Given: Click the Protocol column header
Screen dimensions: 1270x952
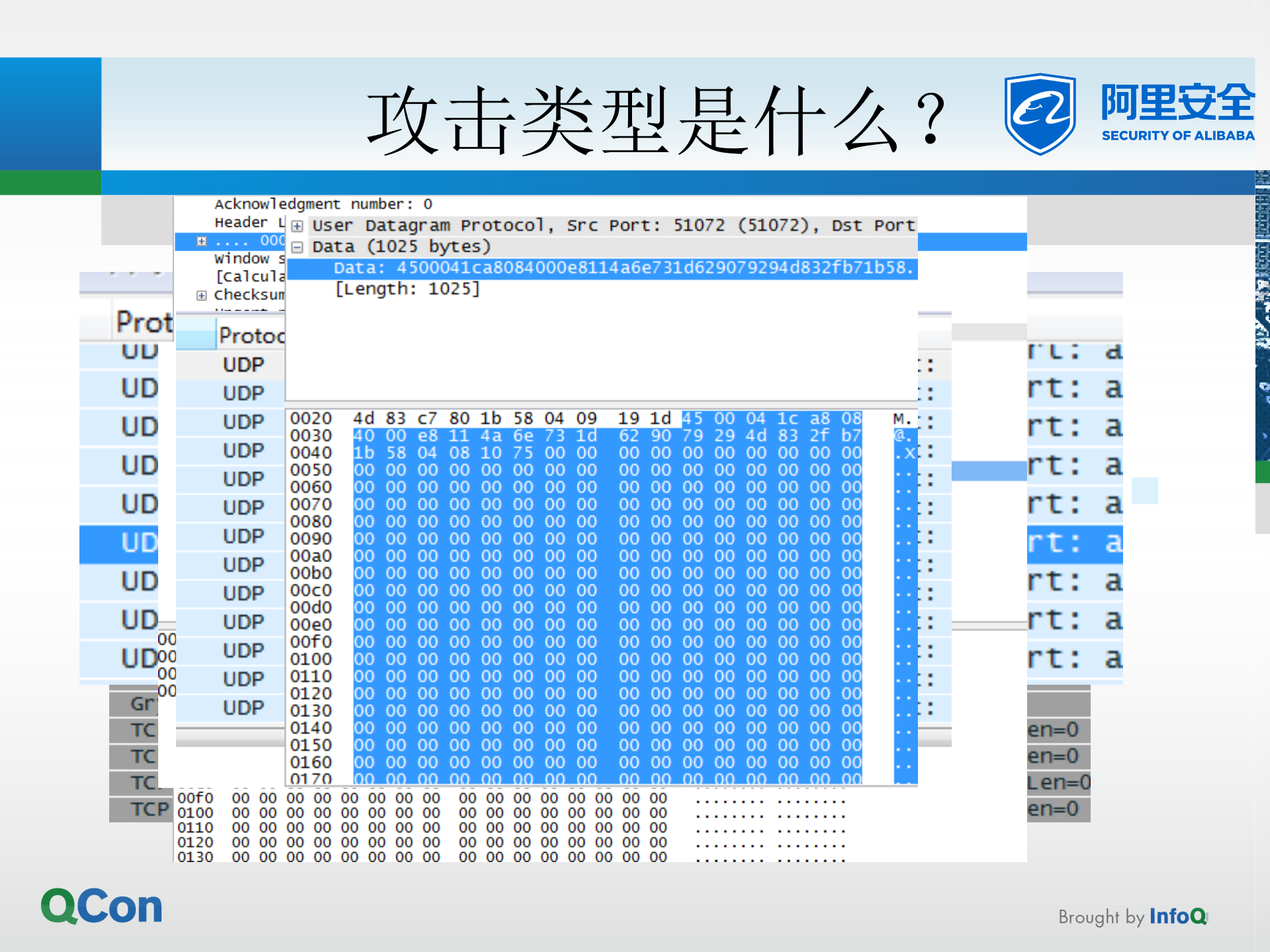Looking at the screenshot, I should point(249,335).
